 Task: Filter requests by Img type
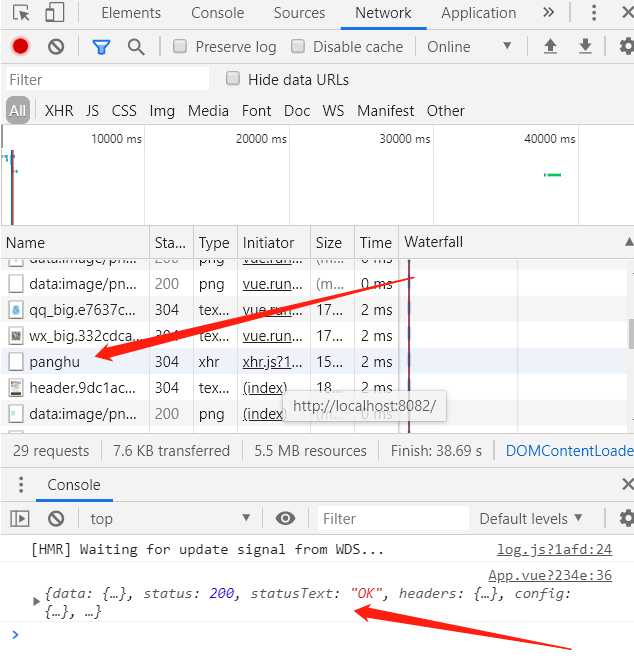pyautogui.click(x=162, y=111)
